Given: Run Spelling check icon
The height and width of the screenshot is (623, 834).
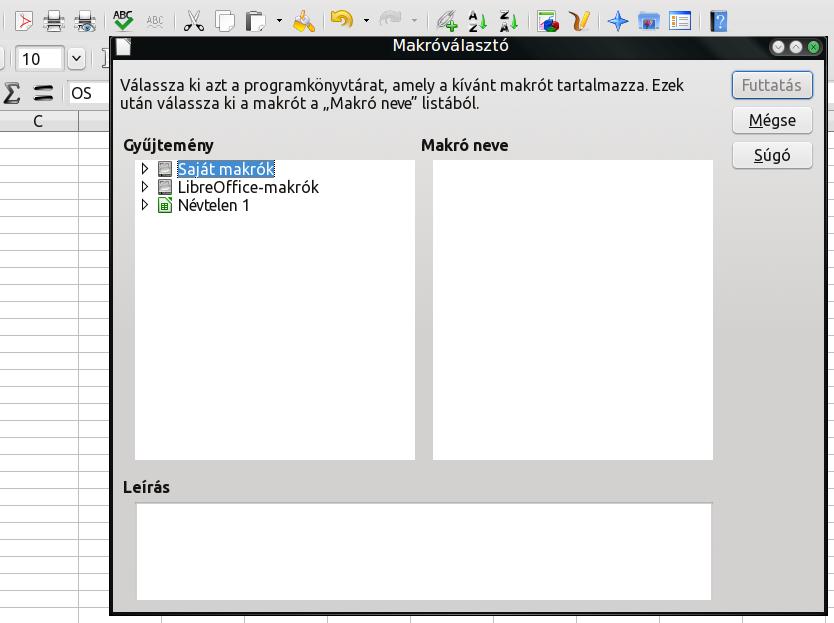Looking at the screenshot, I should coord(123,21).
